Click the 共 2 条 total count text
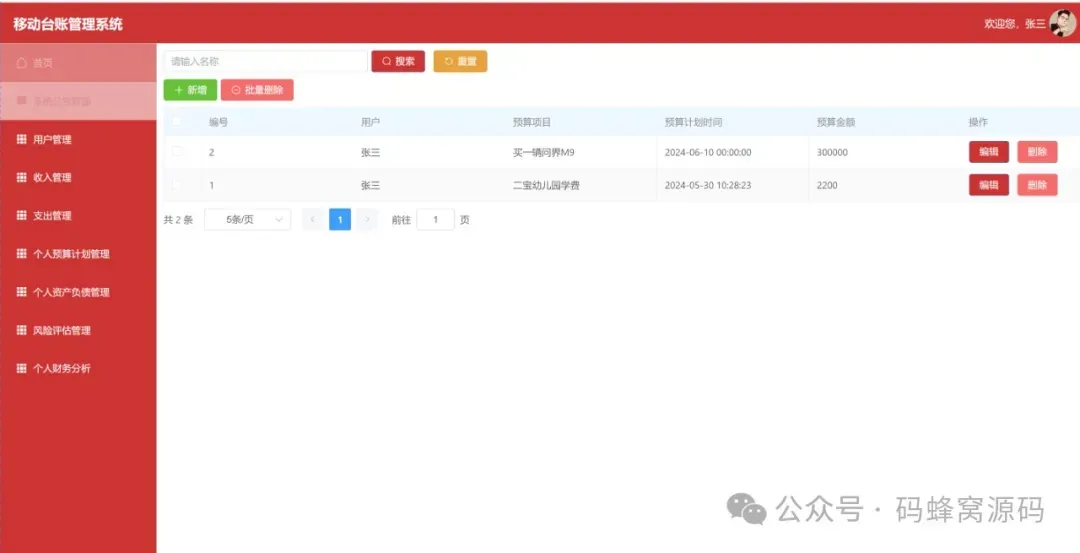Image resolution: width=1080 pixels, height=553 pixels. [x=178, y=220]
